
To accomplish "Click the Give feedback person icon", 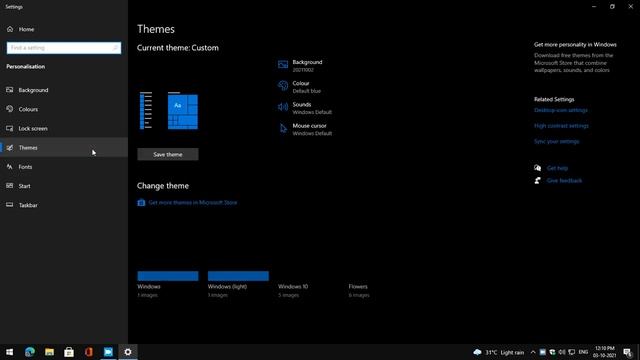I will (538, 180).
